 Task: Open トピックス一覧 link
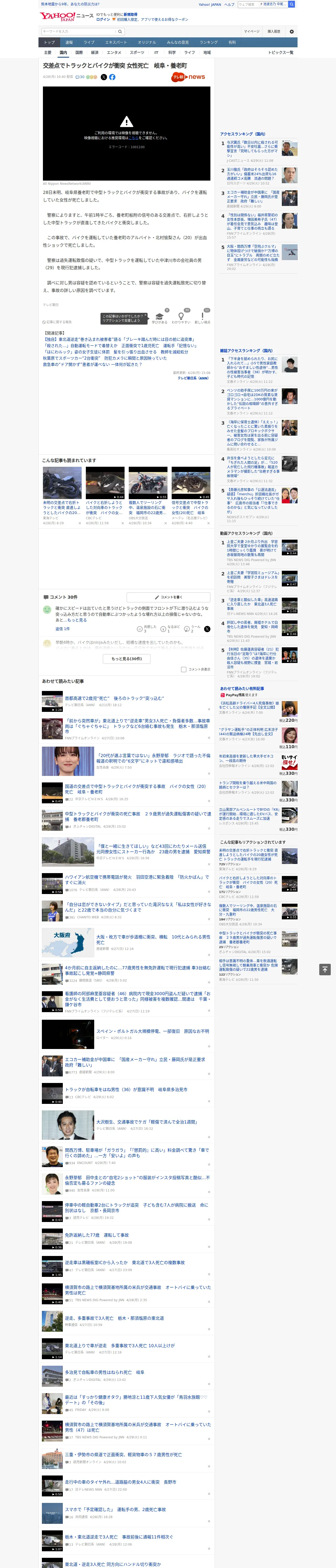(x=281, y=52)
